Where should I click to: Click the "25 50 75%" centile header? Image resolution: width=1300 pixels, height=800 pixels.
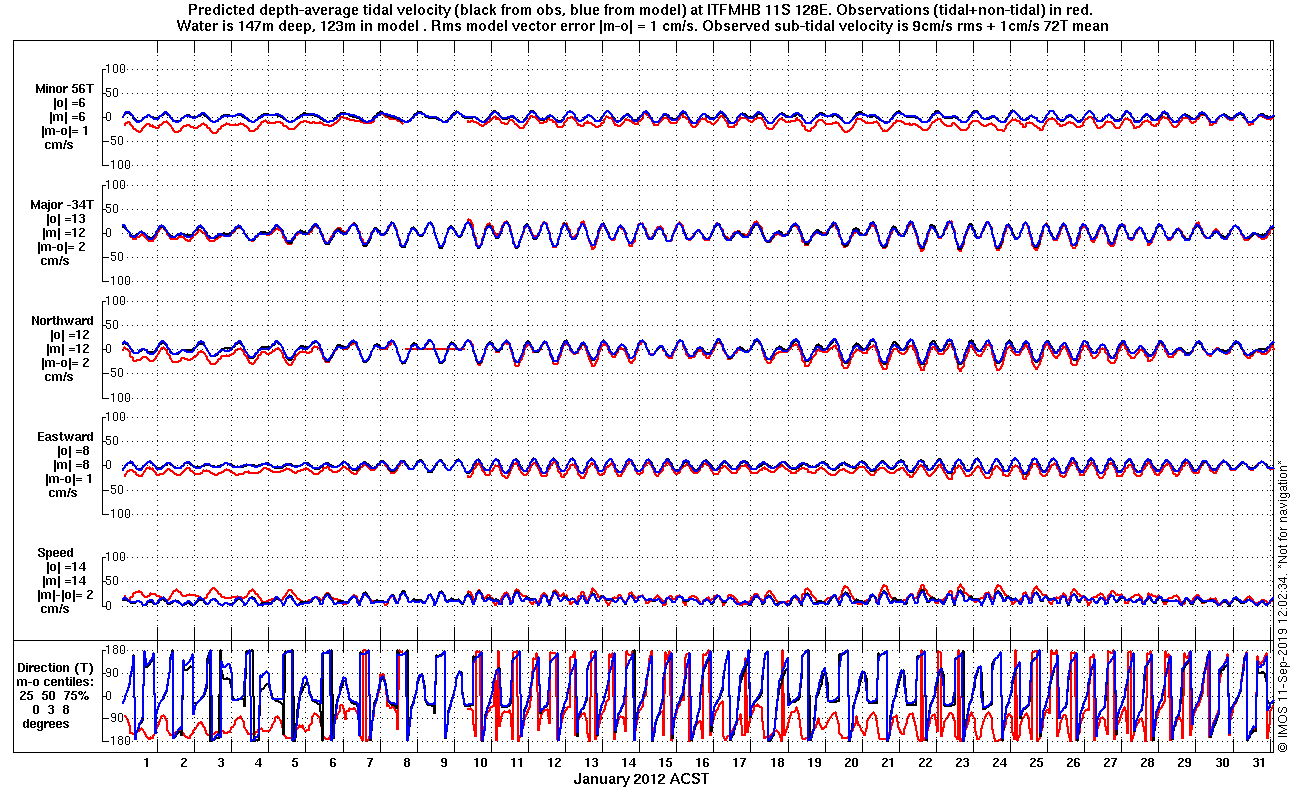click(56, 695)
